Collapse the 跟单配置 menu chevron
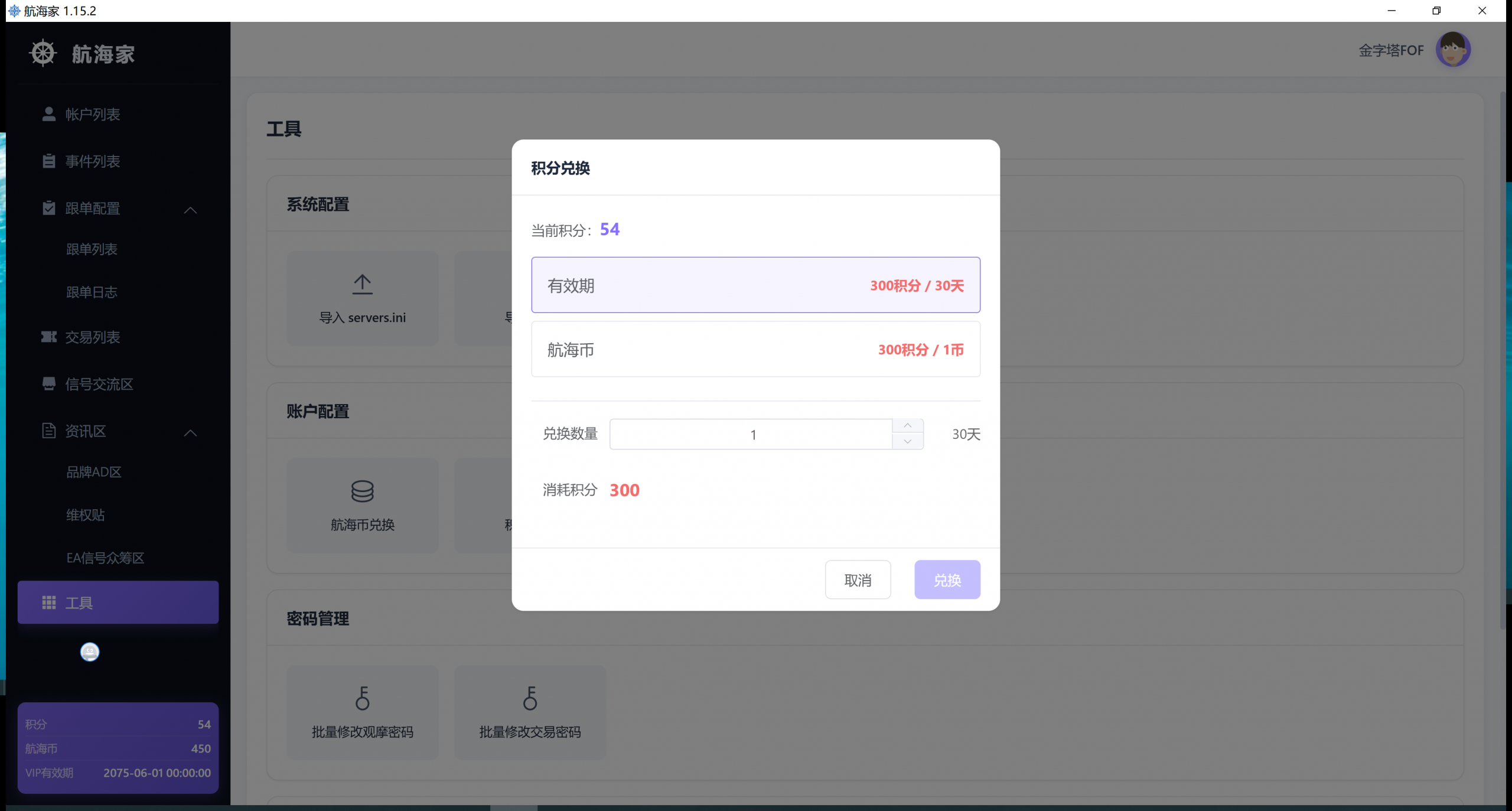Viewport: 1512px width, 811px height. 190,209
